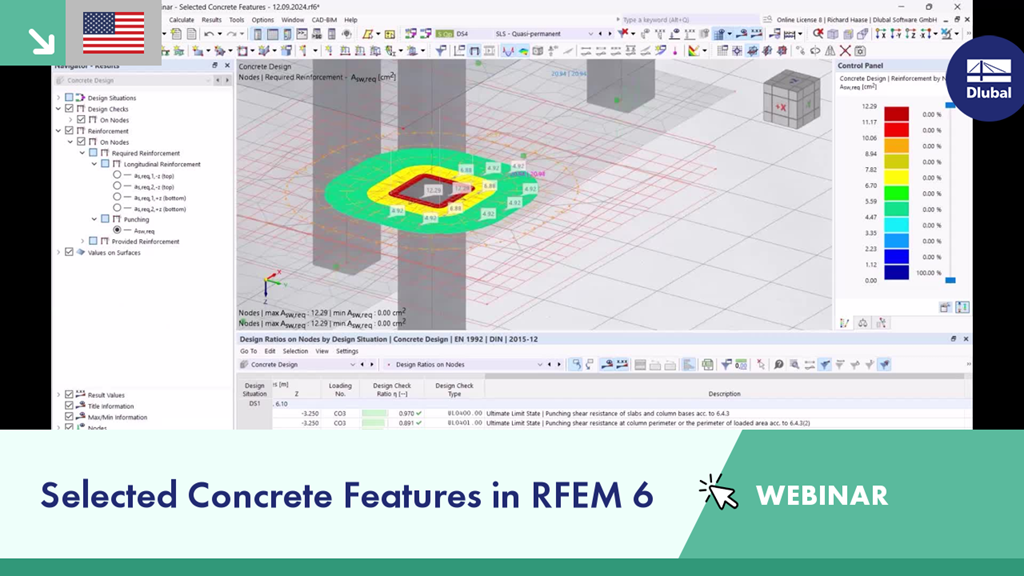
Task: Click the green S On button in the toolbar
Action: tap(444, 33)
